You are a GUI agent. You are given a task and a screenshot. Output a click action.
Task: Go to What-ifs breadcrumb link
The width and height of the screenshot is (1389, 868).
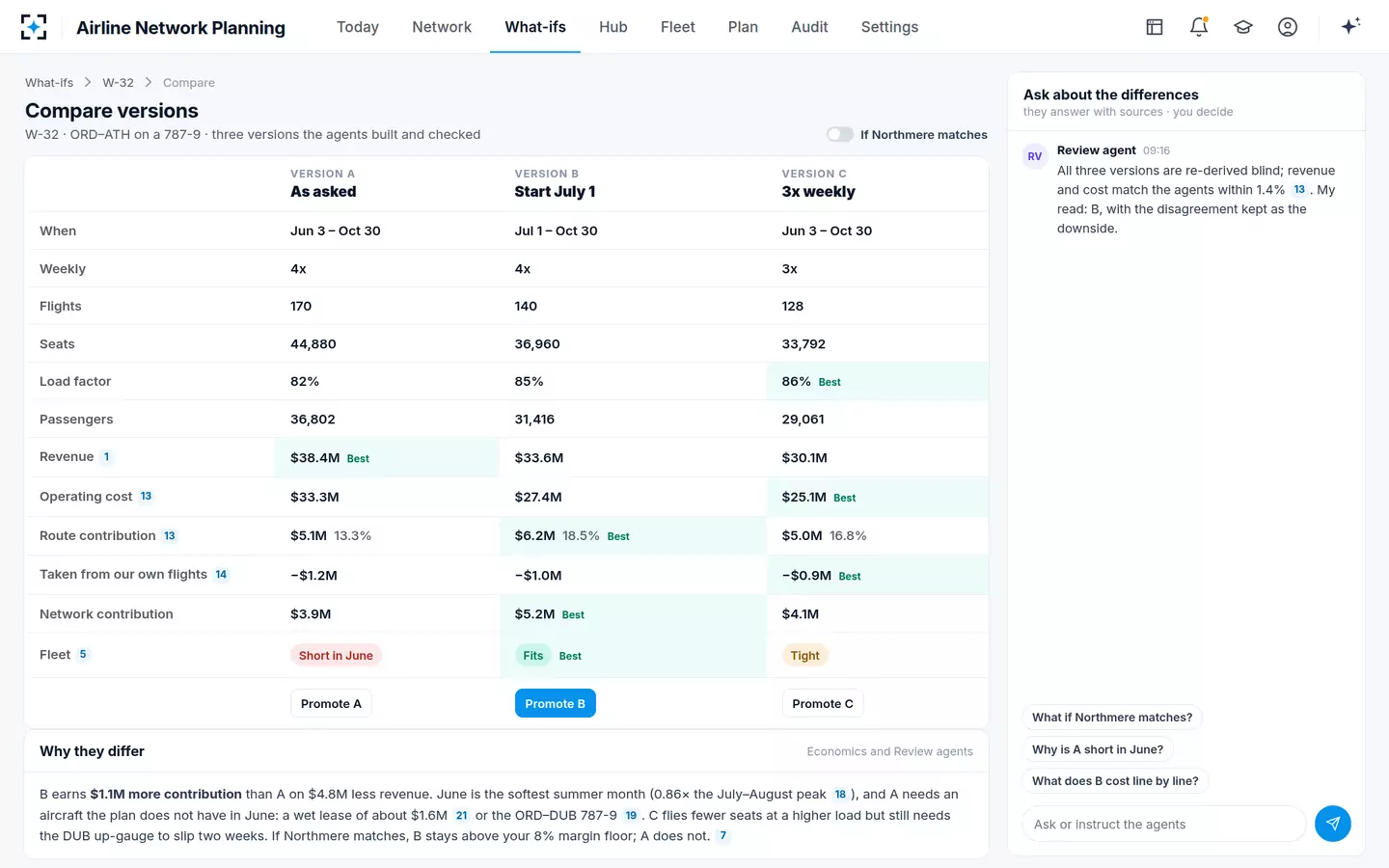tap(49, 83)
